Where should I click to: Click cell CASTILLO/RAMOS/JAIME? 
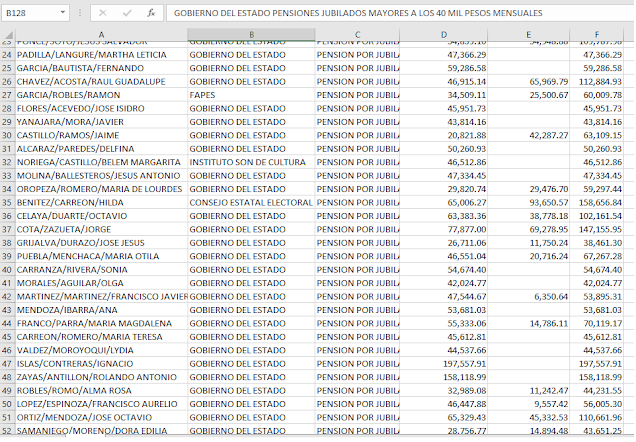(101, 135)
